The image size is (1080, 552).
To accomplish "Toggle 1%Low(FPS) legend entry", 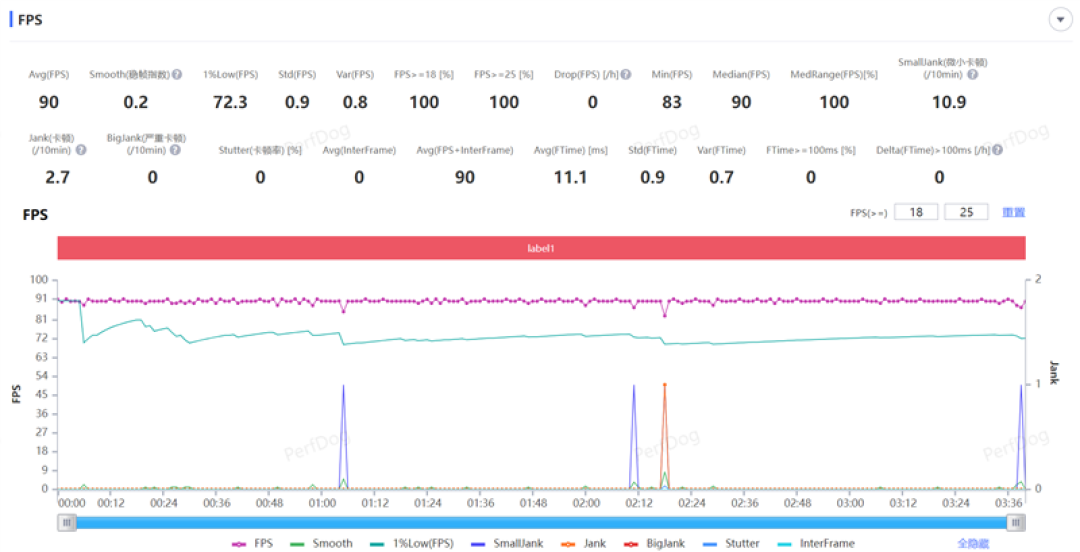I will click(412, 544).
